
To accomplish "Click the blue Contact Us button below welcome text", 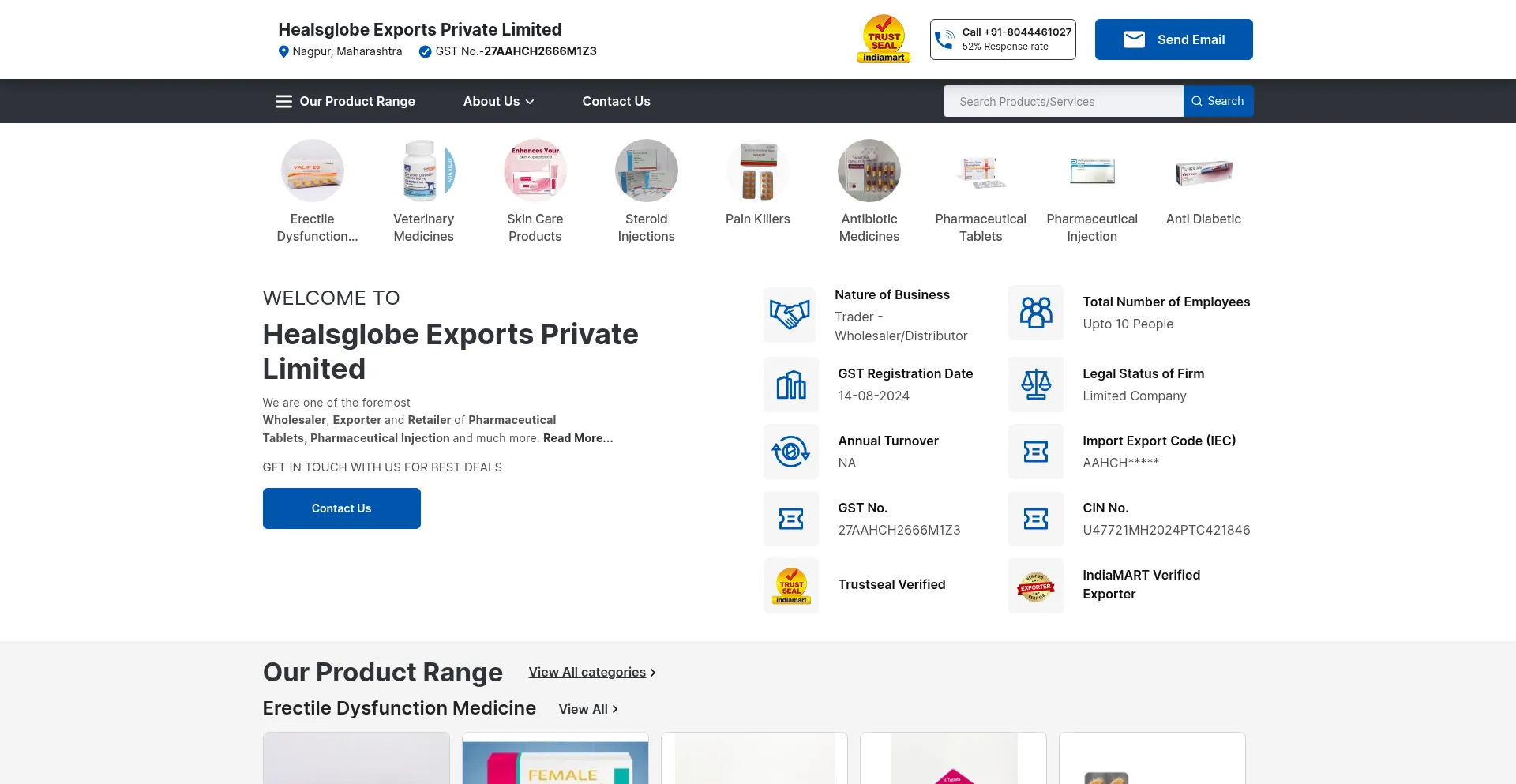I will [x=342, y=508].
